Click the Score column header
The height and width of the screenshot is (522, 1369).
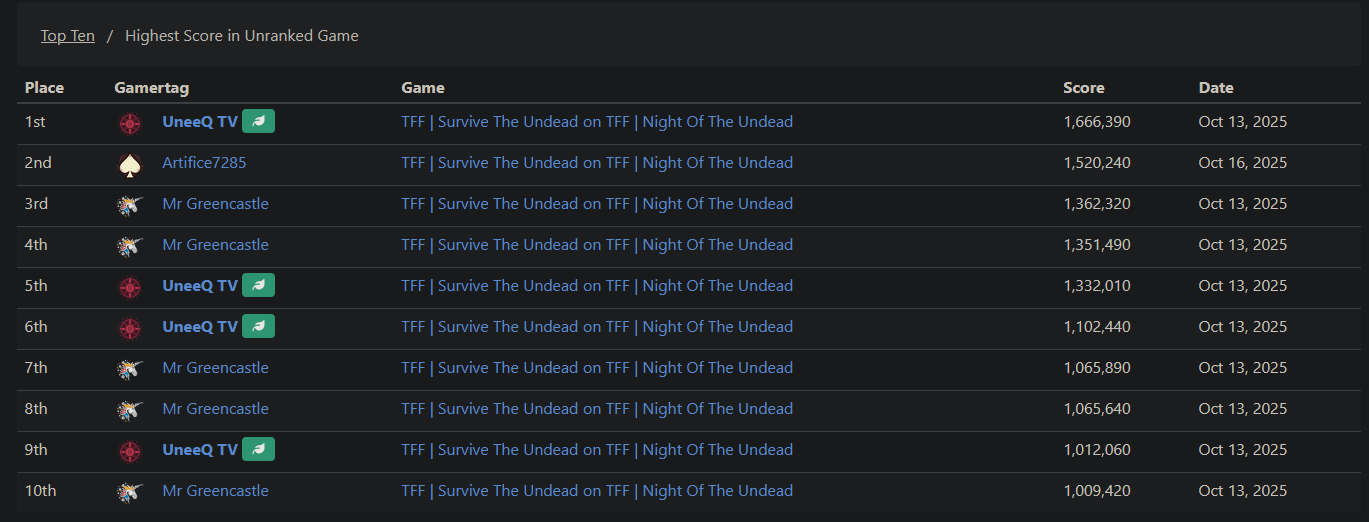[x=1083, y=88]
